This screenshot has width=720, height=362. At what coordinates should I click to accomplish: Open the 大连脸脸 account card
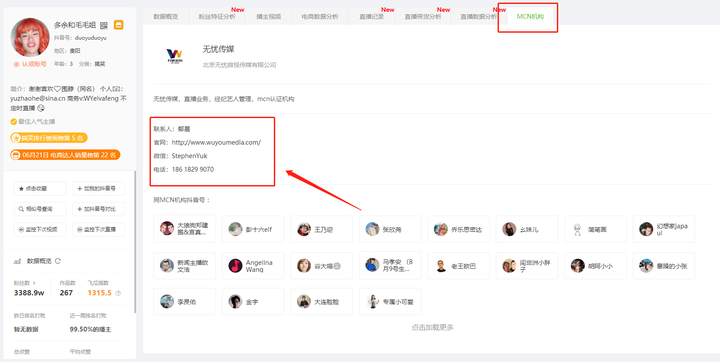(x=322, y=301)
